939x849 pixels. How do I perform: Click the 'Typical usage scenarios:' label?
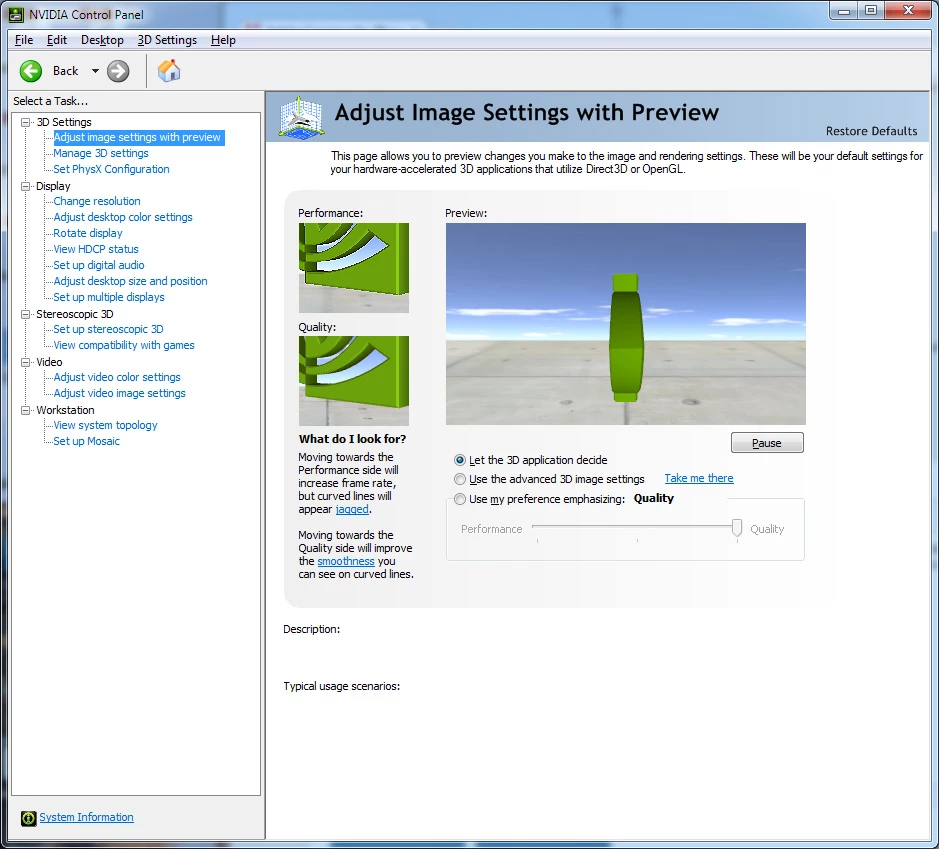341,686
